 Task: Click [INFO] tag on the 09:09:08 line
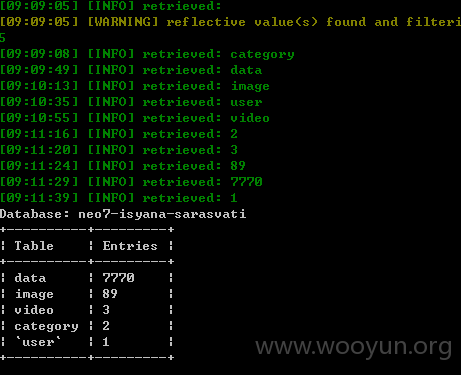pos(111,54)
